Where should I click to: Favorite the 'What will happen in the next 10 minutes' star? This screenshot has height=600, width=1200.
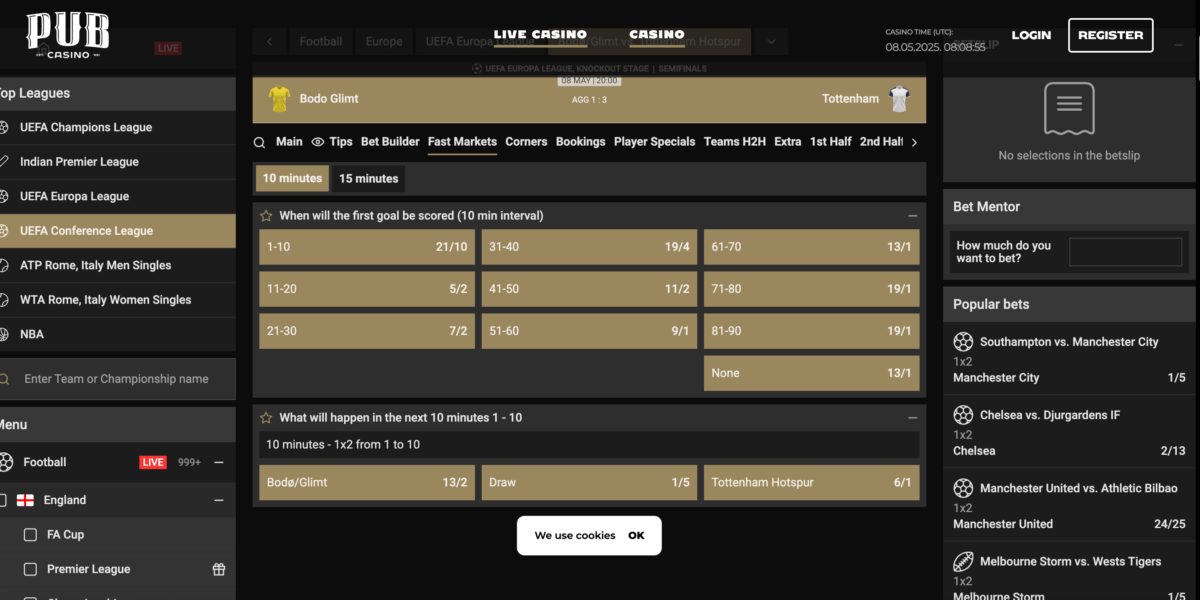point(266,418)
